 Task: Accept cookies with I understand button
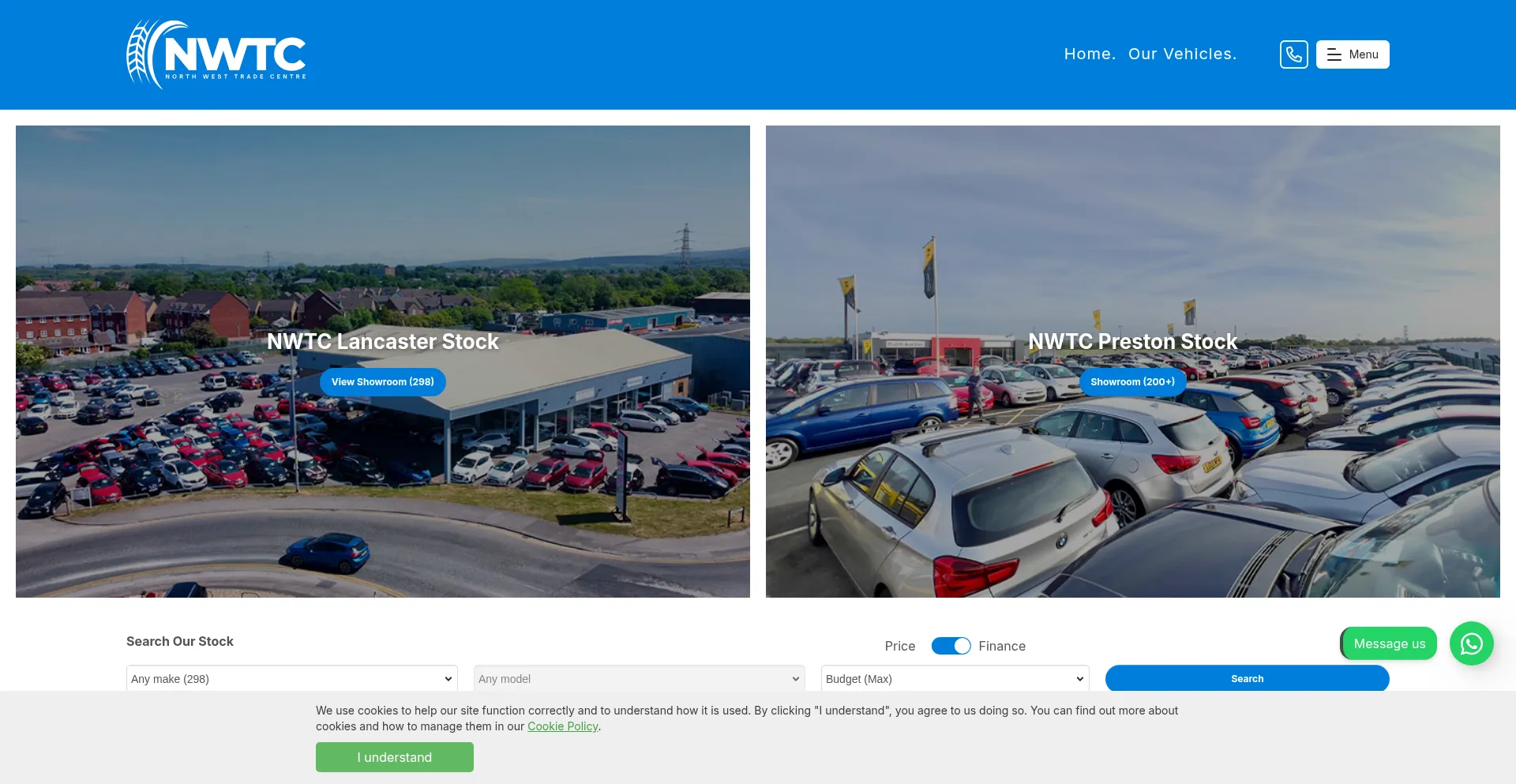click(x=395, y=757)
